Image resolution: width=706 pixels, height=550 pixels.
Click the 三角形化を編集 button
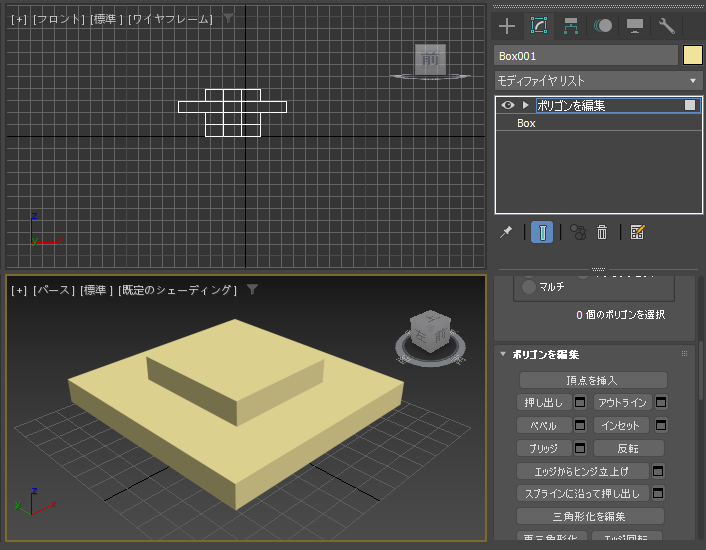[590, 516]
